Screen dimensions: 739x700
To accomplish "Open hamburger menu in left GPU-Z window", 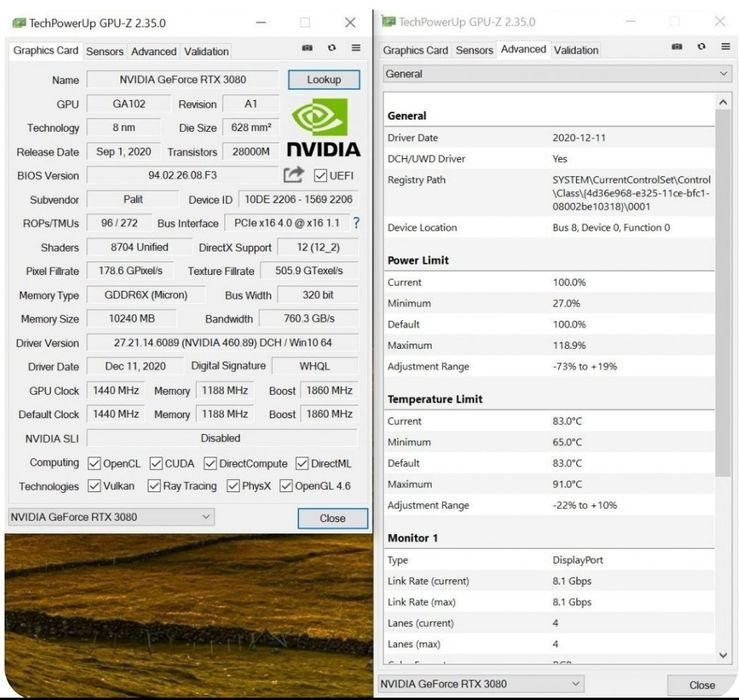I will (356, 48).
